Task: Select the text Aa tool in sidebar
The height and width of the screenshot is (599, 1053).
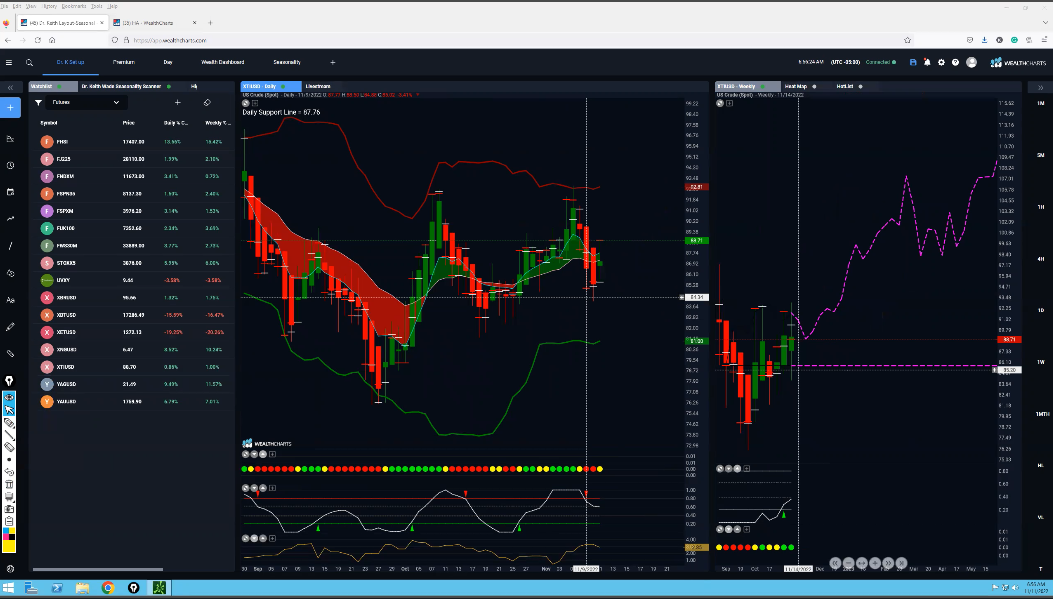Action: click(x=10, y=300)
